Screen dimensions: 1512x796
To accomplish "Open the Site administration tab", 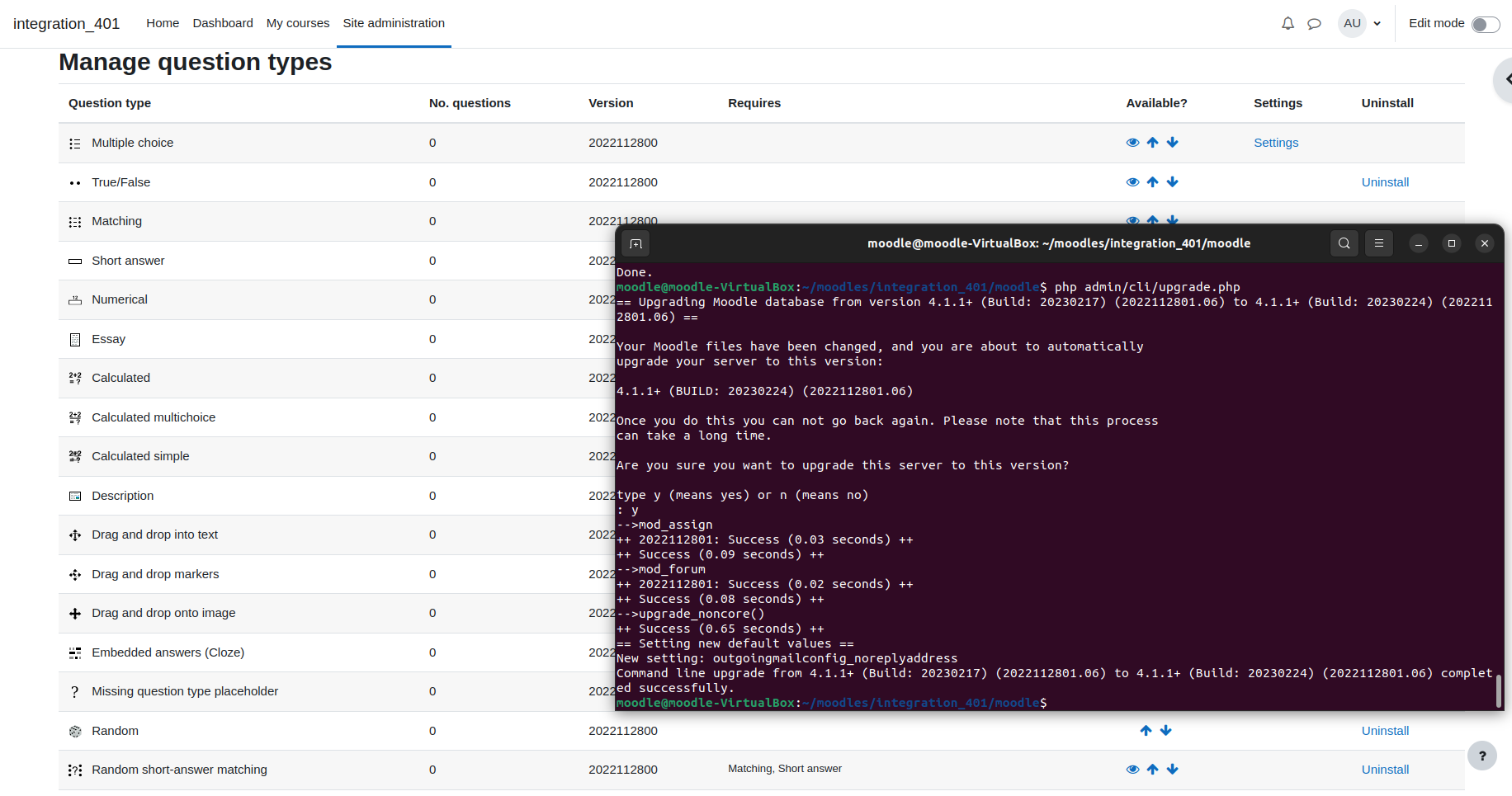I will pyautogui.click(x=394, y=23).
